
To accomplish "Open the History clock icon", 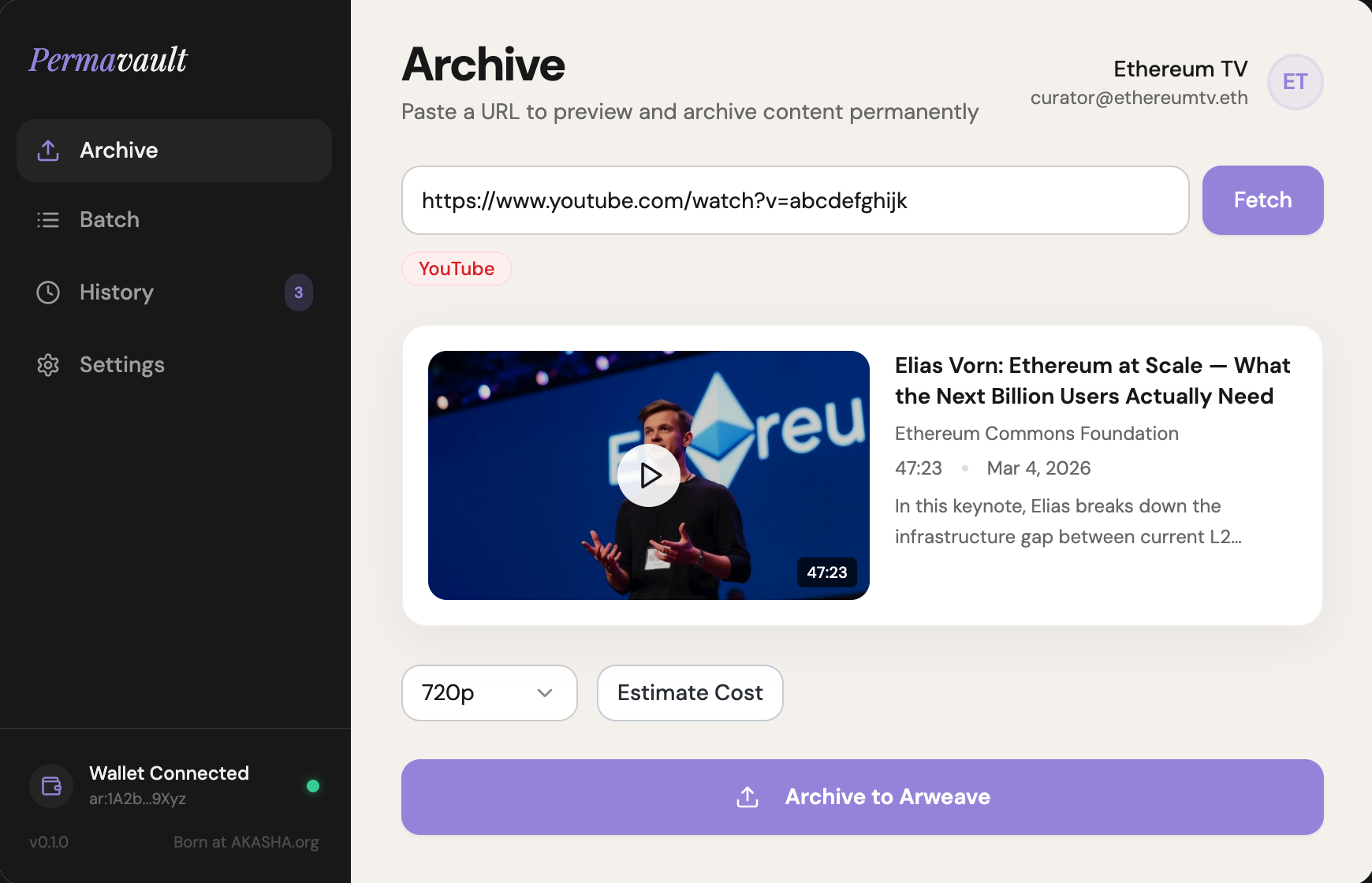I will click(x=48, y=292).
